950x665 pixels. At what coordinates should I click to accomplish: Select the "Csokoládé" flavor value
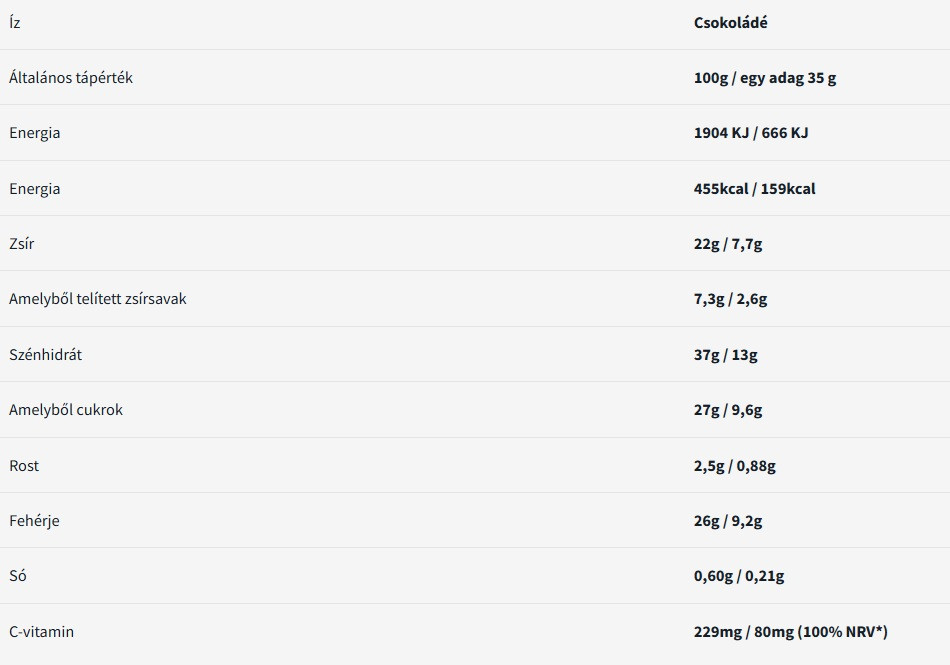pos(730,23)
